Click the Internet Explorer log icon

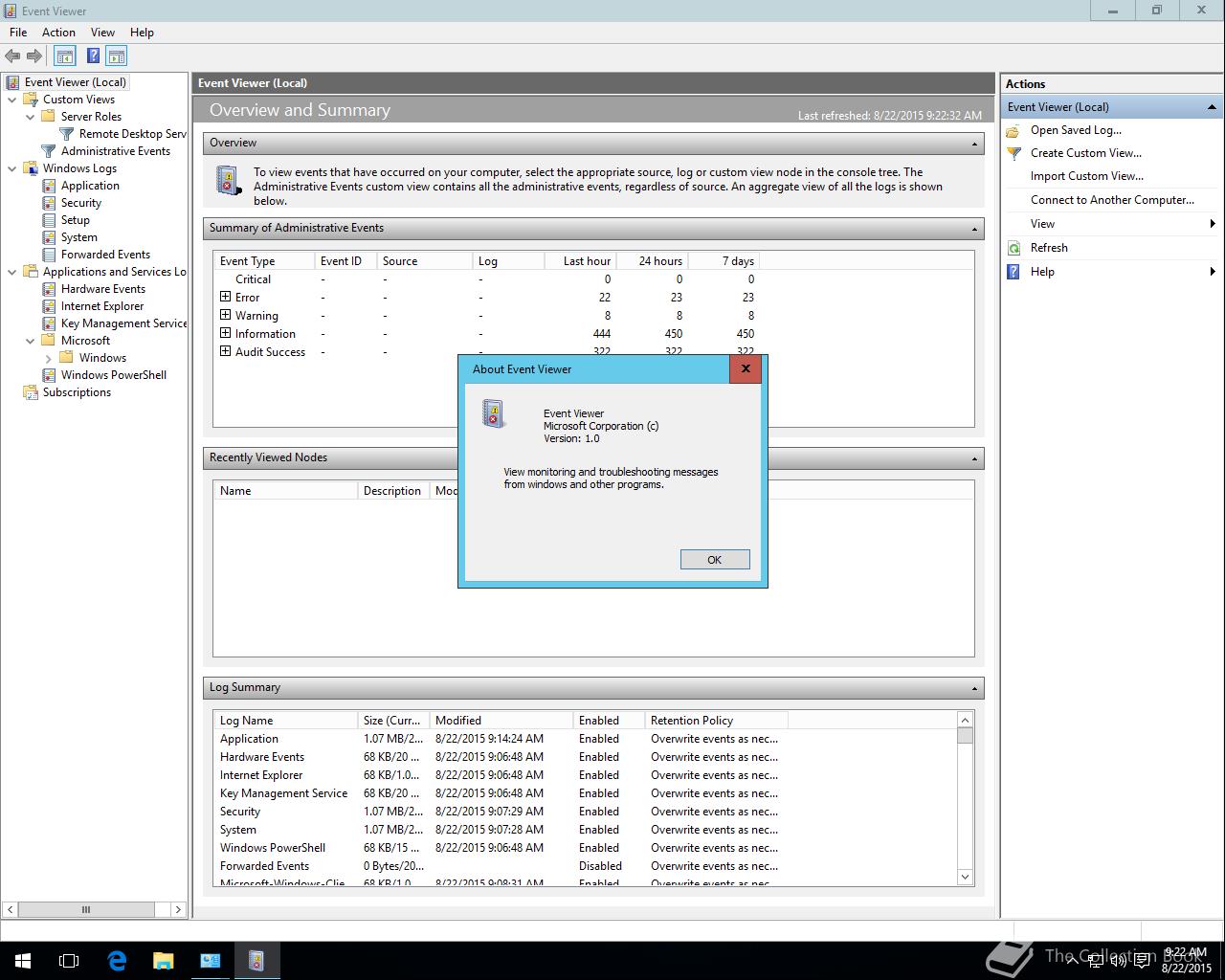49,306
